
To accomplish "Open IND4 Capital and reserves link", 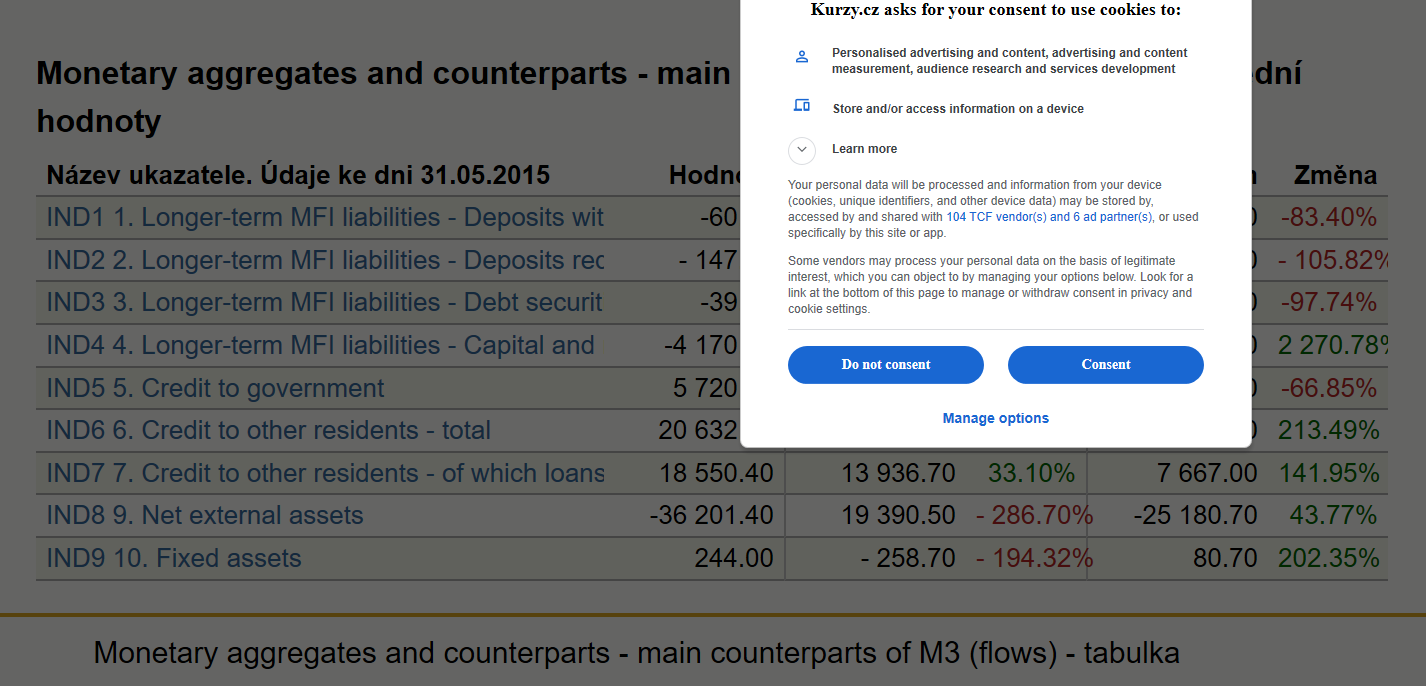I will coord(321,345).
